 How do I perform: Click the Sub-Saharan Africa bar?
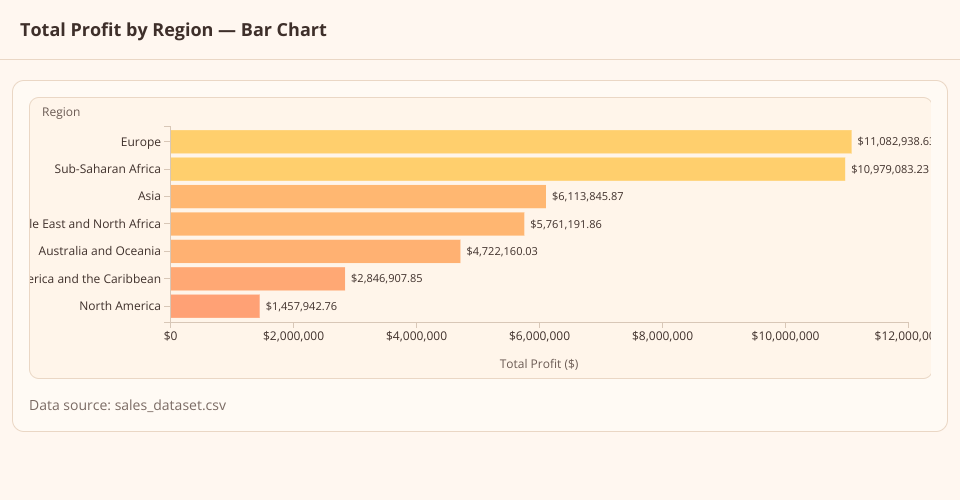508,169
